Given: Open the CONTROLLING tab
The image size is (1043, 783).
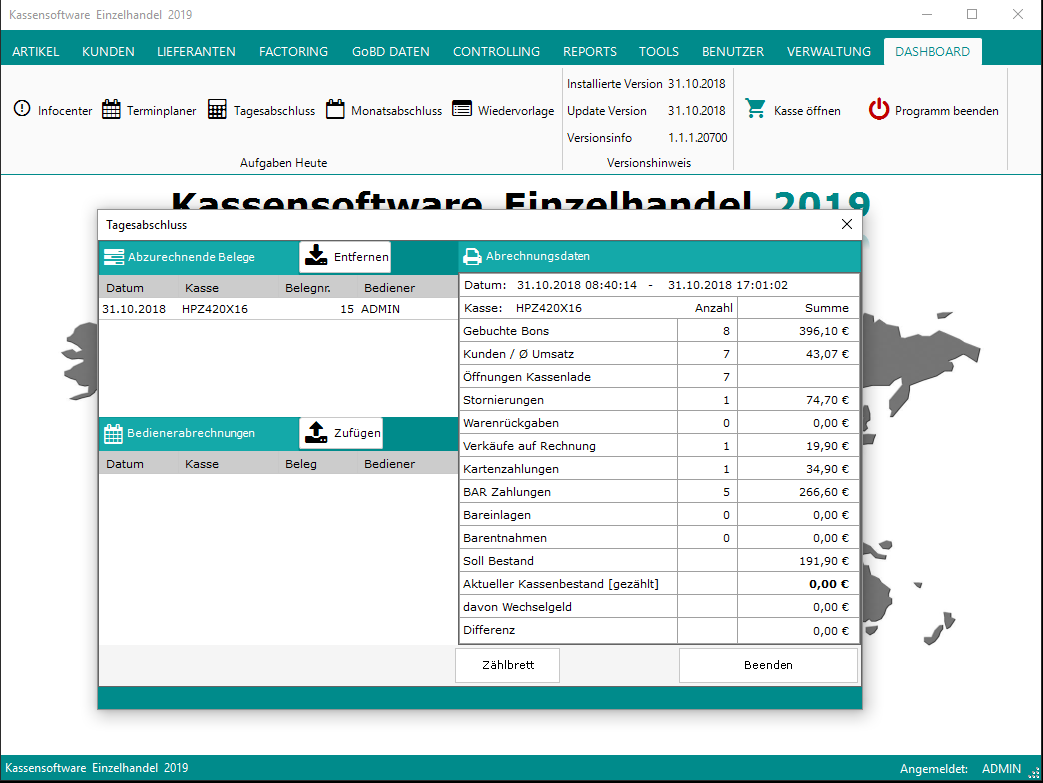Looking at the screenshot, I should coord(496,52).
